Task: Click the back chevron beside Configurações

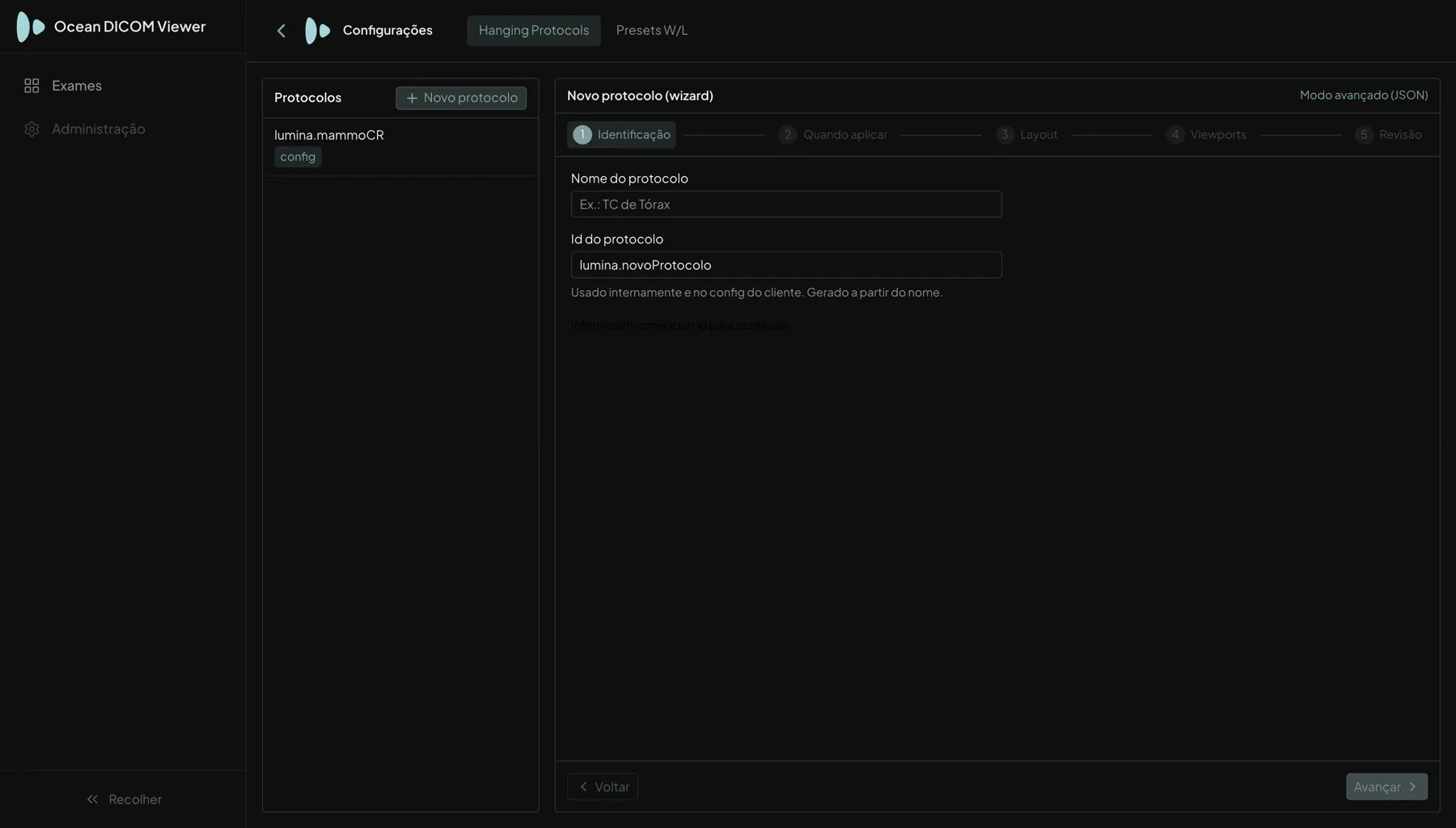Action: (x=281, y=31)
